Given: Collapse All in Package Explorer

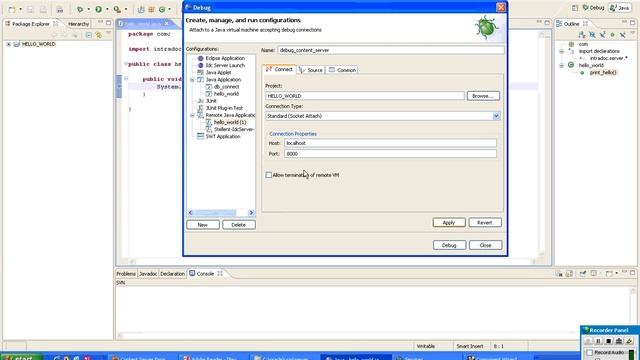Looking at the screenshot, I should (89, 35).
